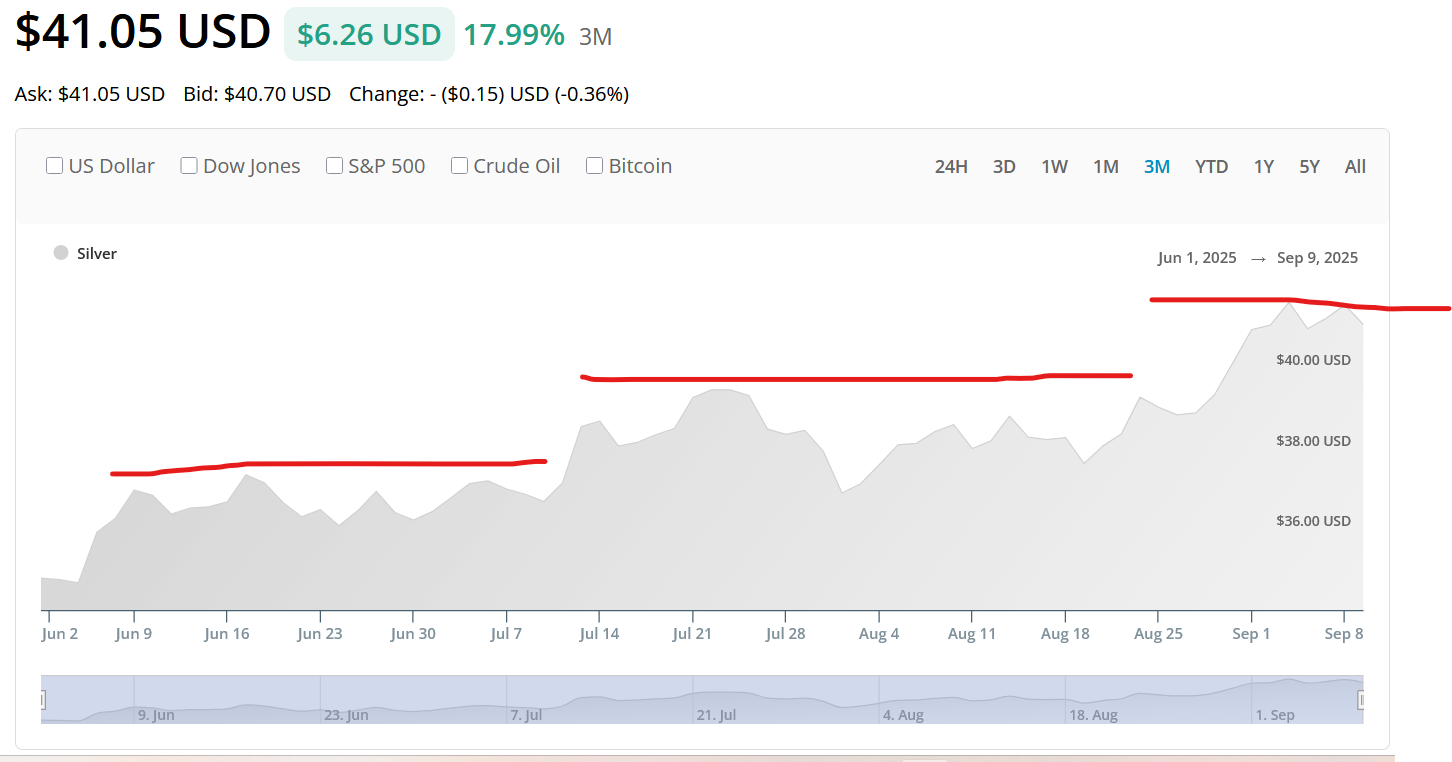Click the Aug 25 x-axis label
Image resolution: width=1452 pixels, height=762 pixels.
tap(1158, 634)
